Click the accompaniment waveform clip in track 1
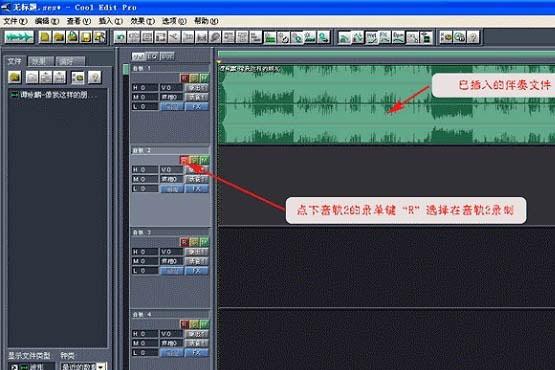 (x=387, y=104)
